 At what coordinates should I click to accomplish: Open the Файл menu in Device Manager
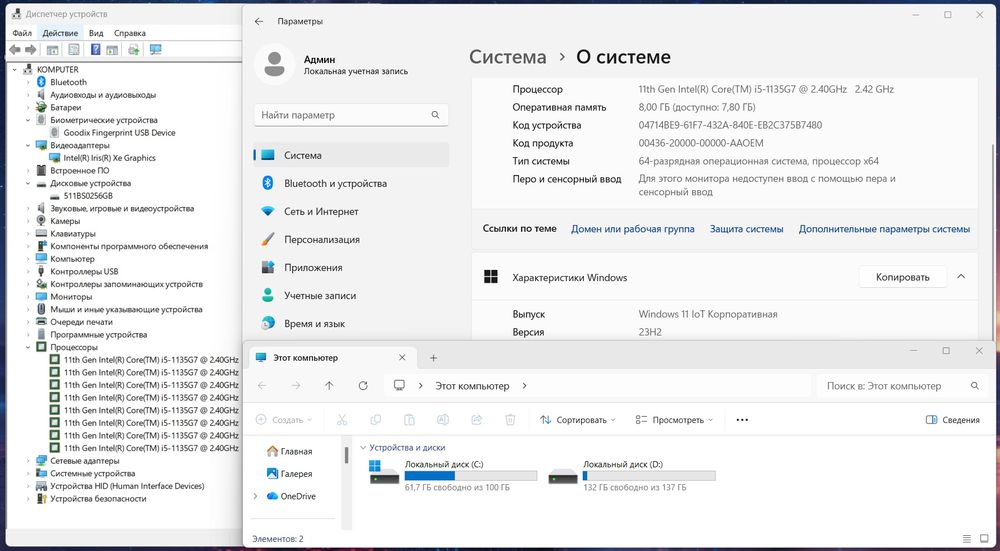pos(22,33)
